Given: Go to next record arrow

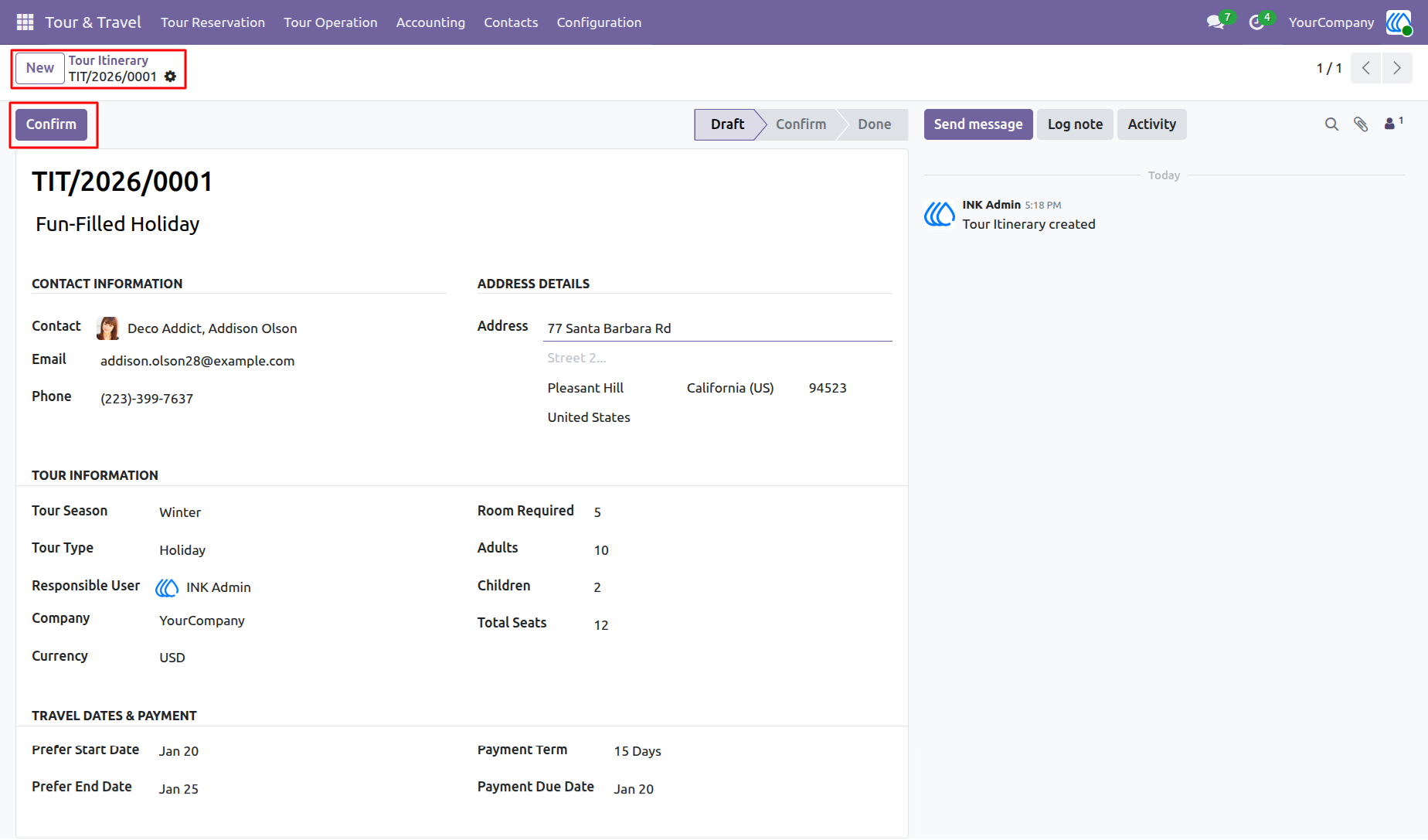Looking at the screenshot, I should pyautogui.click(x=1397, y=68).
